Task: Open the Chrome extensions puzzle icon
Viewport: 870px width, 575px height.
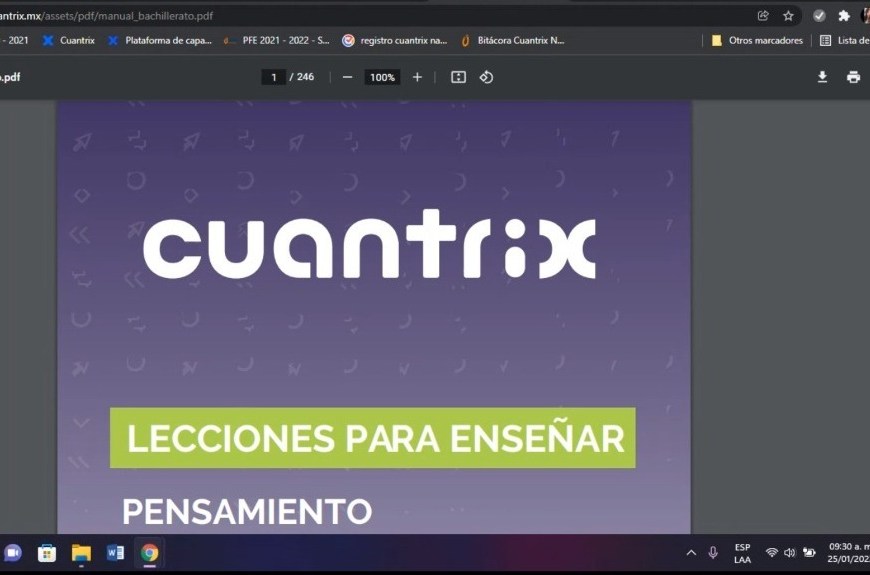Action: click(x=844, y=16)
